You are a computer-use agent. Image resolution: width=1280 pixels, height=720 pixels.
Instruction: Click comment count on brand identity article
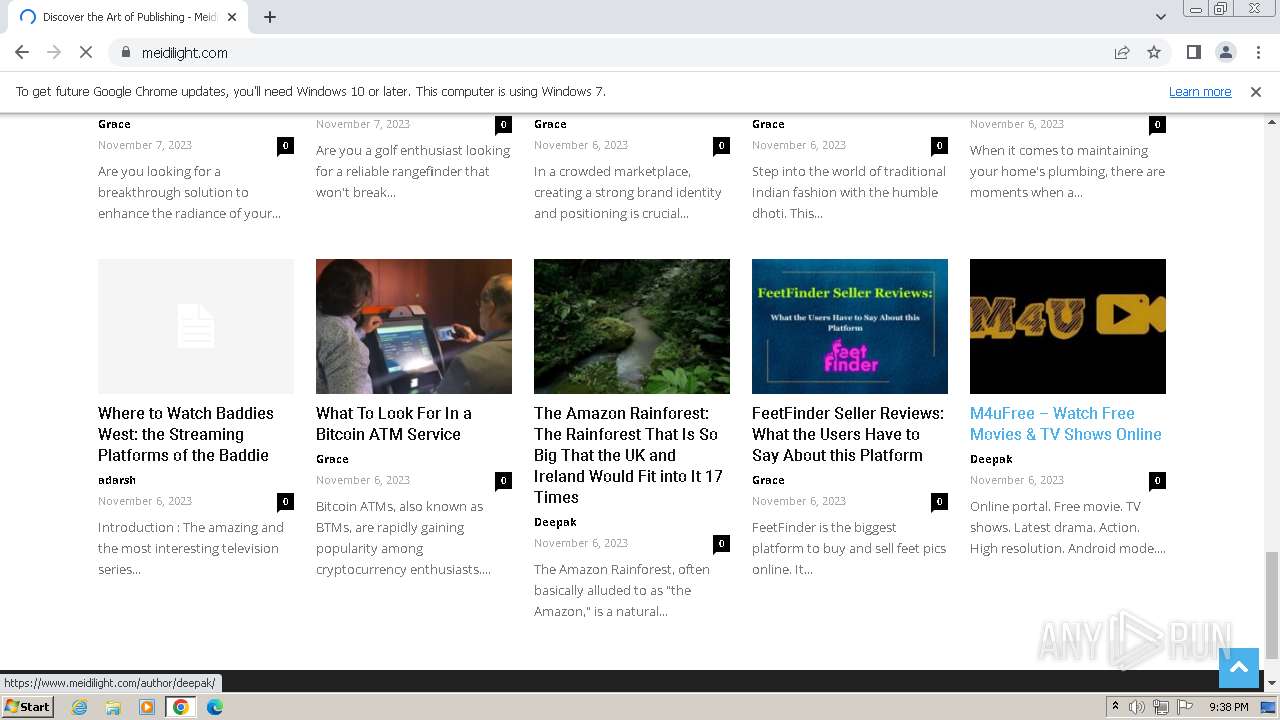(x=721, y=145)
